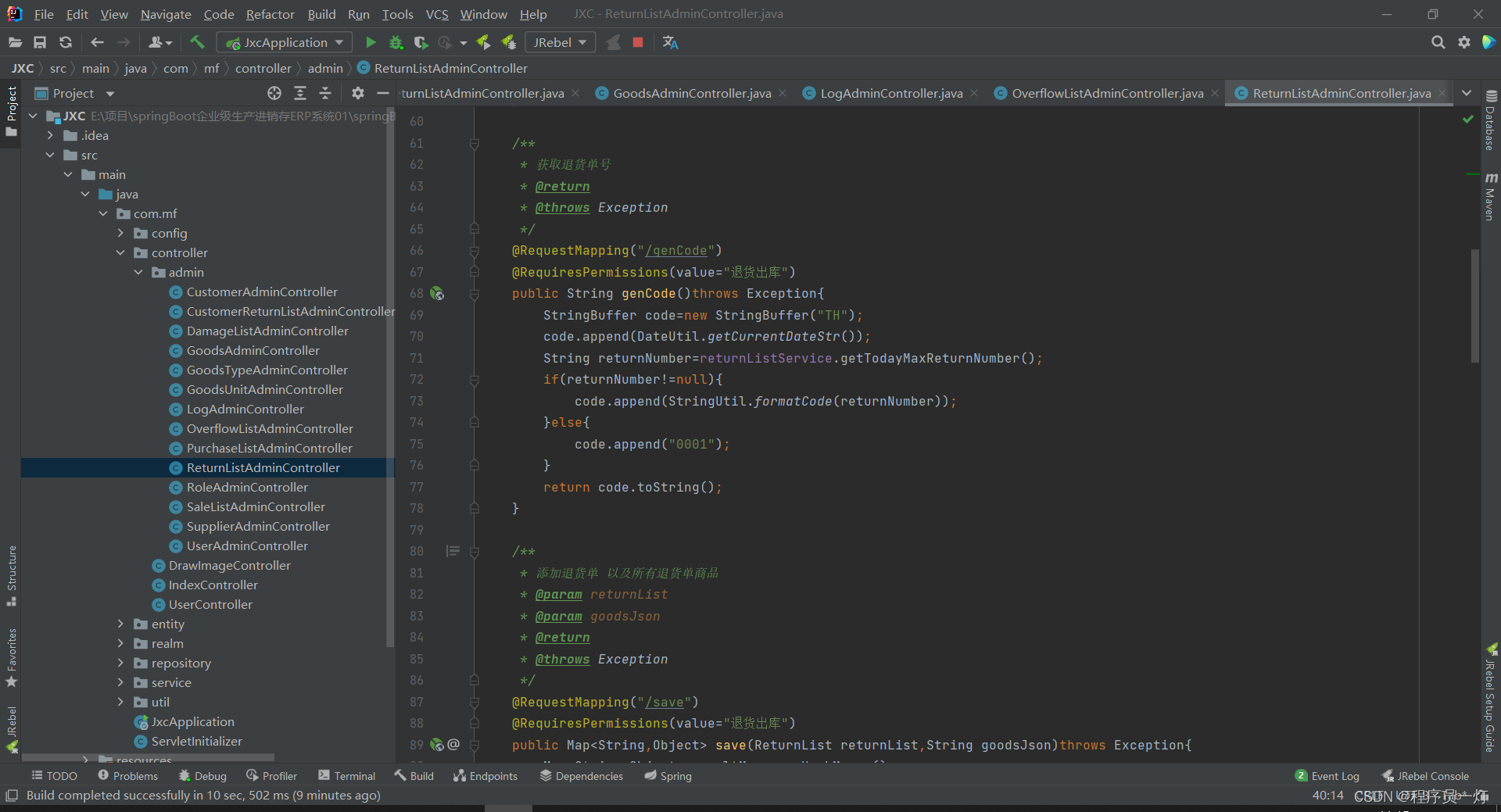Open the JRebel Setup Guide side panel
1501x812 pixels.
pos(1490,697)
